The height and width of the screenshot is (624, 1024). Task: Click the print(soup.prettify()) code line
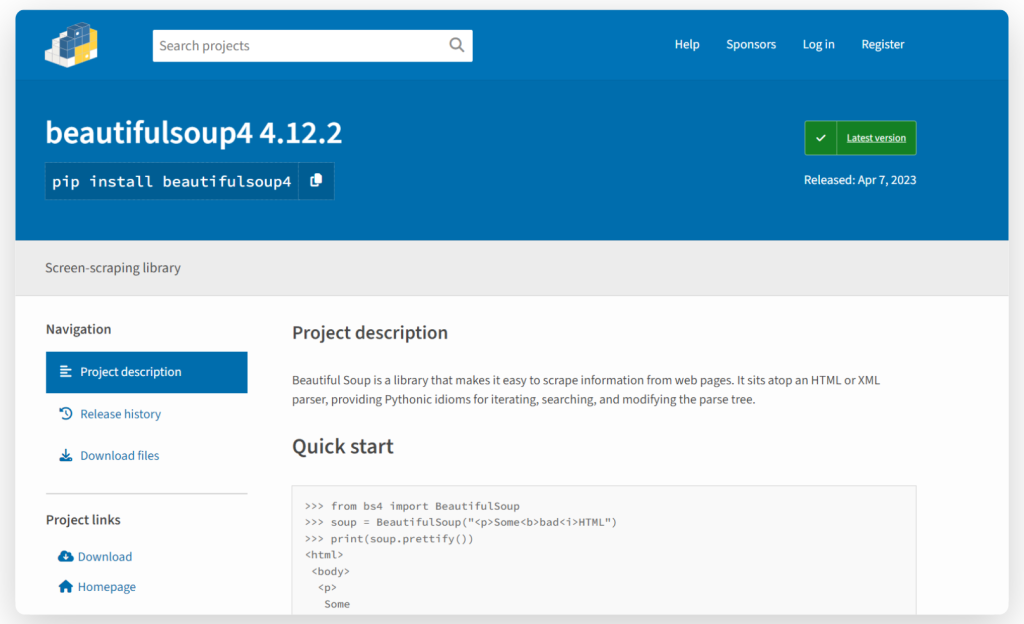coord(389,538)
